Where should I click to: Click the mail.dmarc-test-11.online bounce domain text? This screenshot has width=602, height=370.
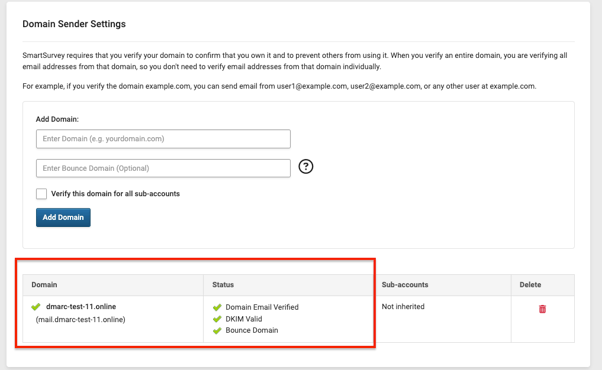pyautogui.click(x=81, y=319)
